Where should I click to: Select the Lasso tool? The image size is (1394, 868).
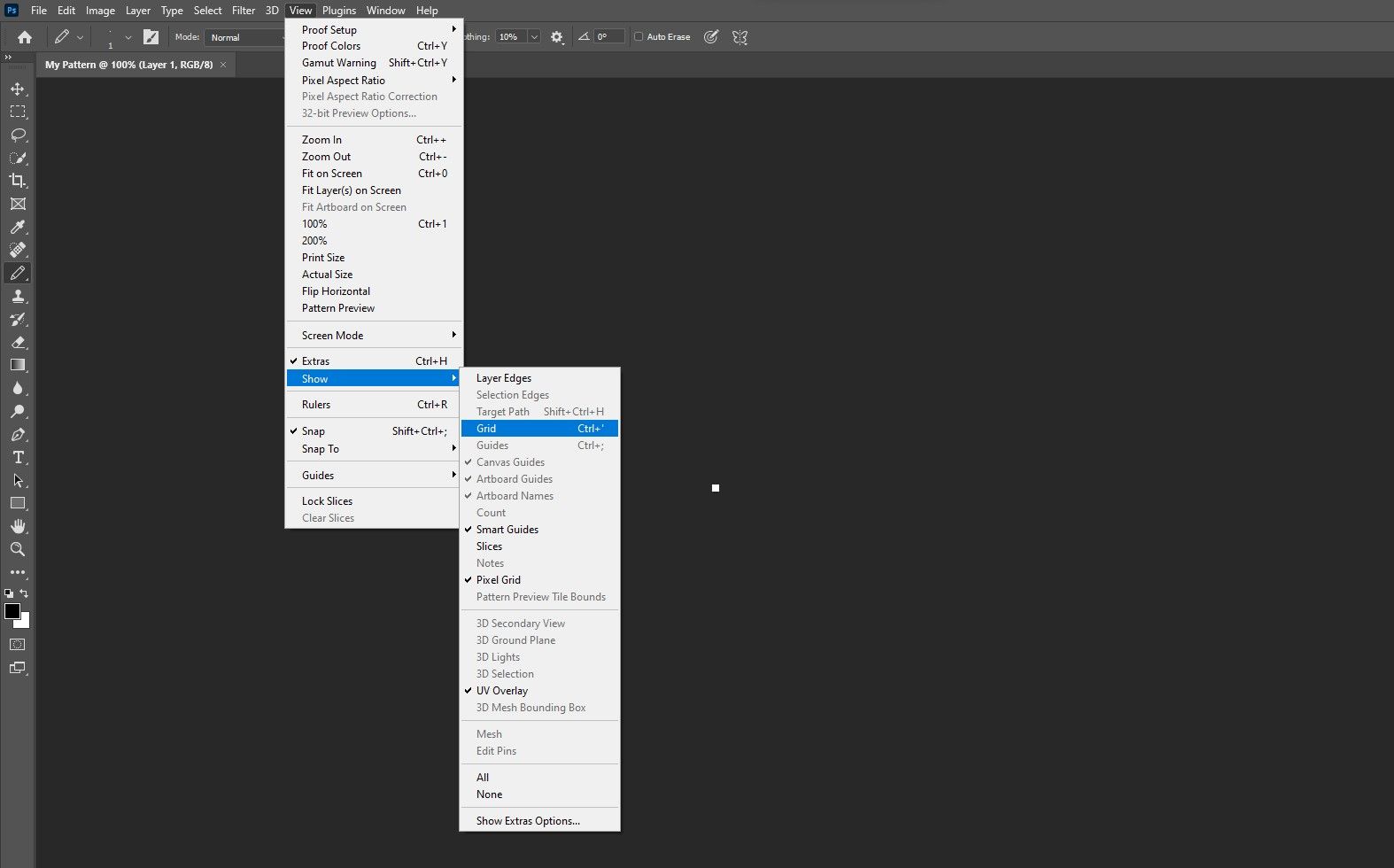tap(17, 135)
